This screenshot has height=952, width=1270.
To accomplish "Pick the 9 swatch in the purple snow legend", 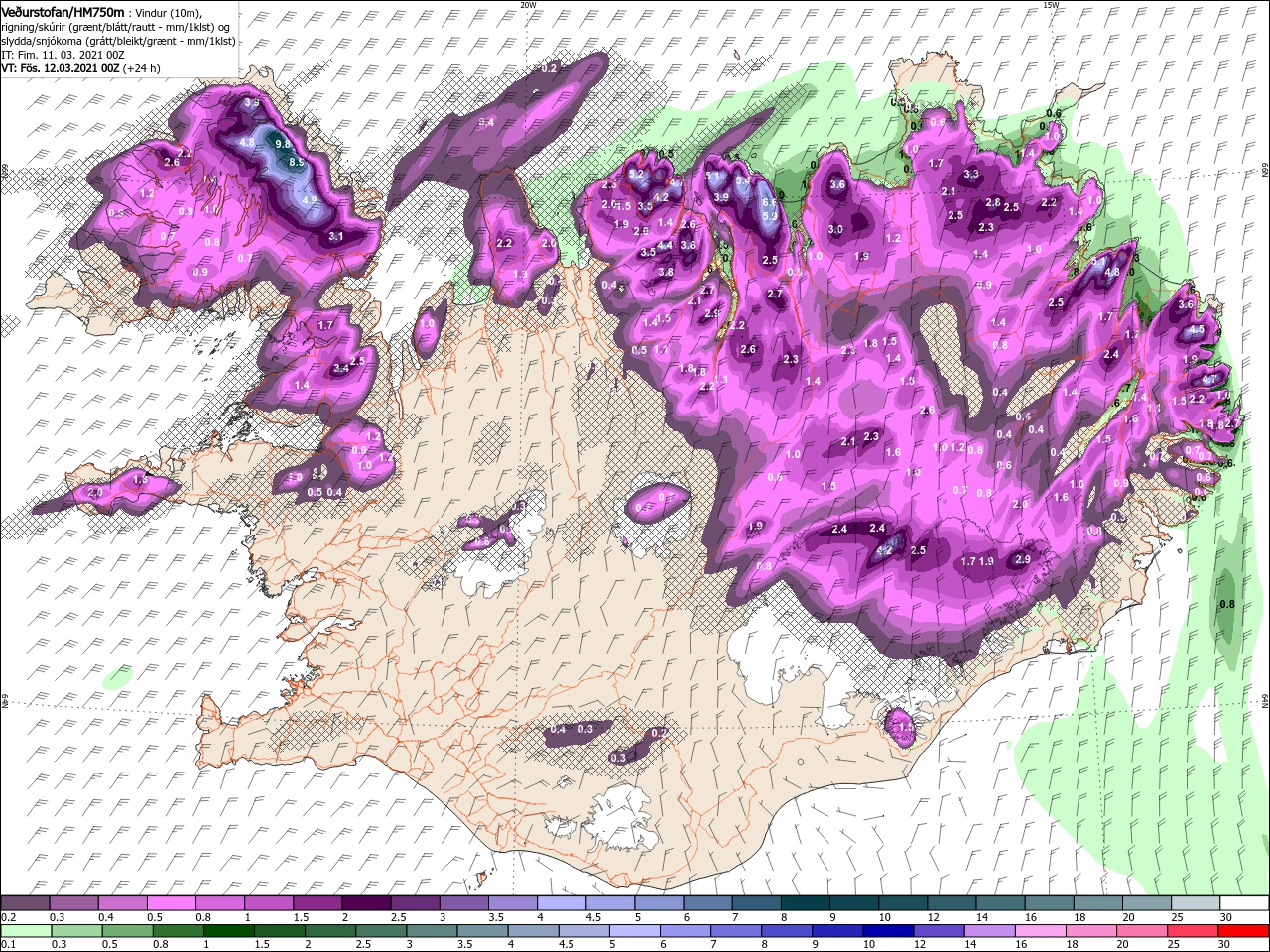I will coord(854,903).
